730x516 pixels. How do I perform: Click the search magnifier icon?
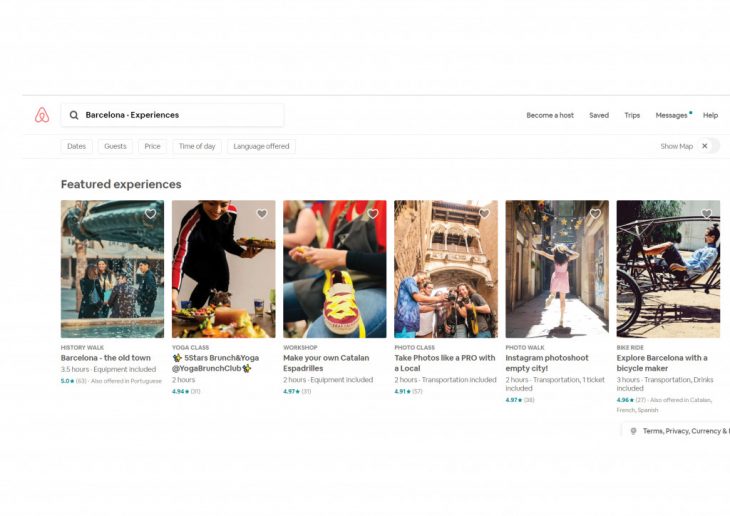pos(74,115)
